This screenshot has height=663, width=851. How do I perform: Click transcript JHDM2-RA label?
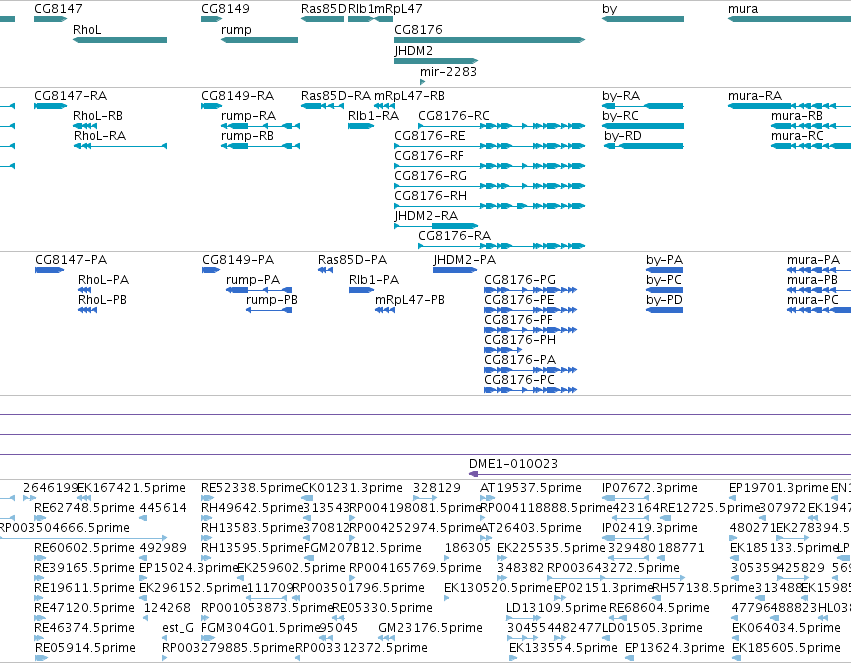(426, 216)
